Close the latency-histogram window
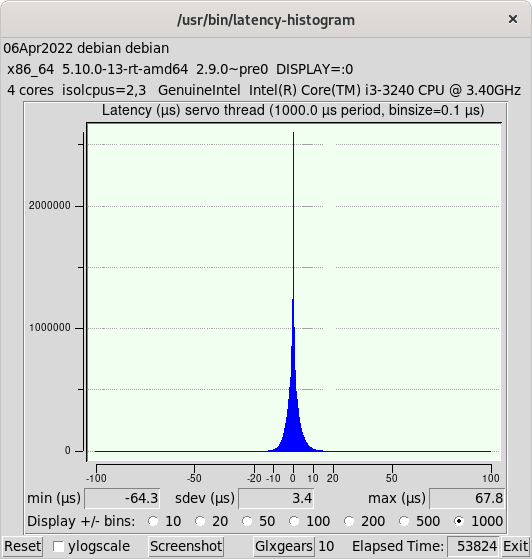This screenshot has height=559, width=532. click(x=513, y=19)
